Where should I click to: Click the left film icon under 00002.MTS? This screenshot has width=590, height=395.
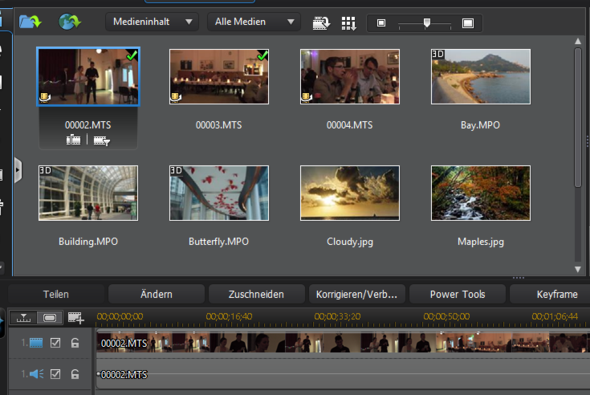pos(73,140)
